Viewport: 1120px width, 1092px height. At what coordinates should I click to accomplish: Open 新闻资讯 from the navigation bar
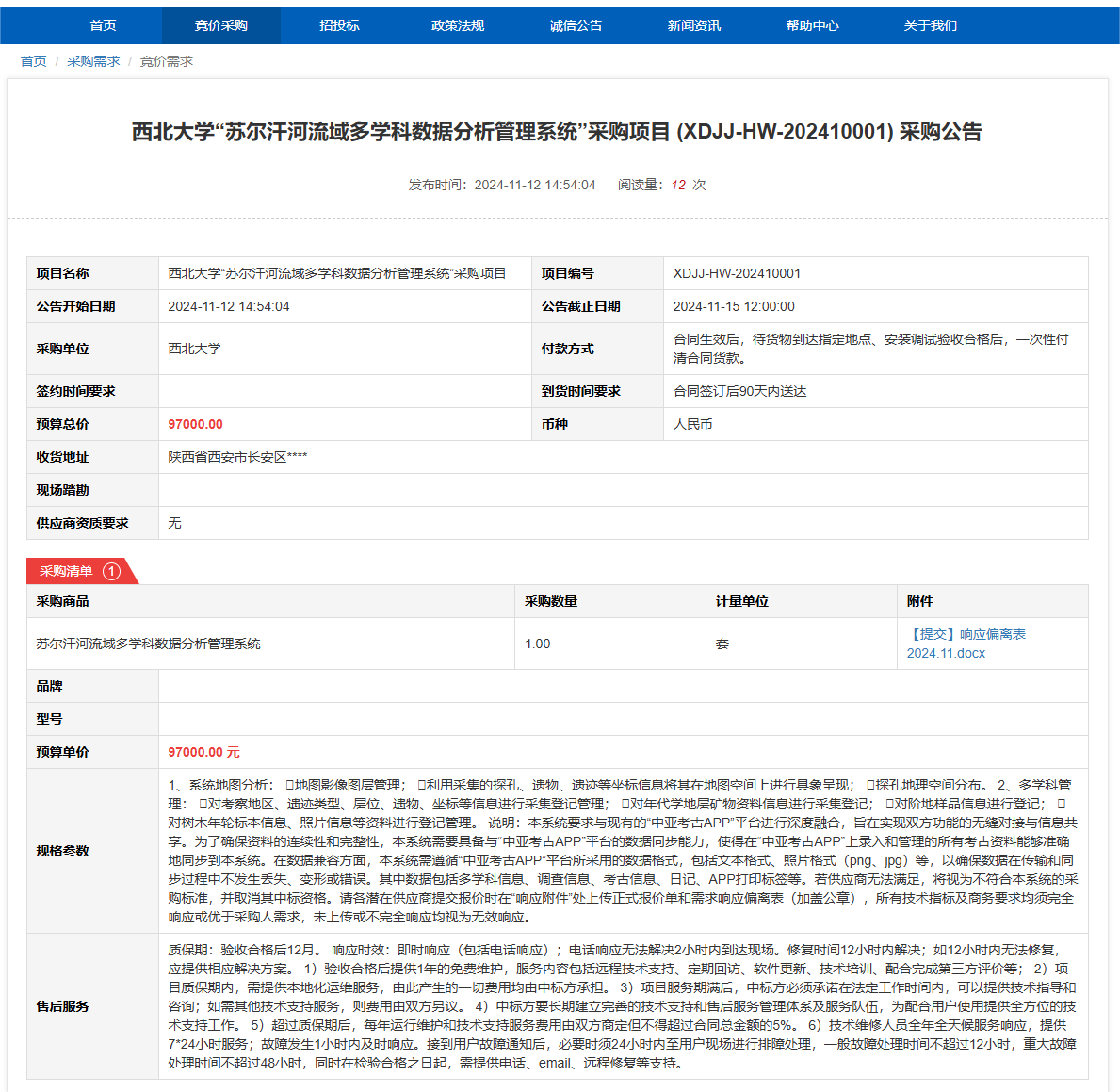[x=694, y=25]
